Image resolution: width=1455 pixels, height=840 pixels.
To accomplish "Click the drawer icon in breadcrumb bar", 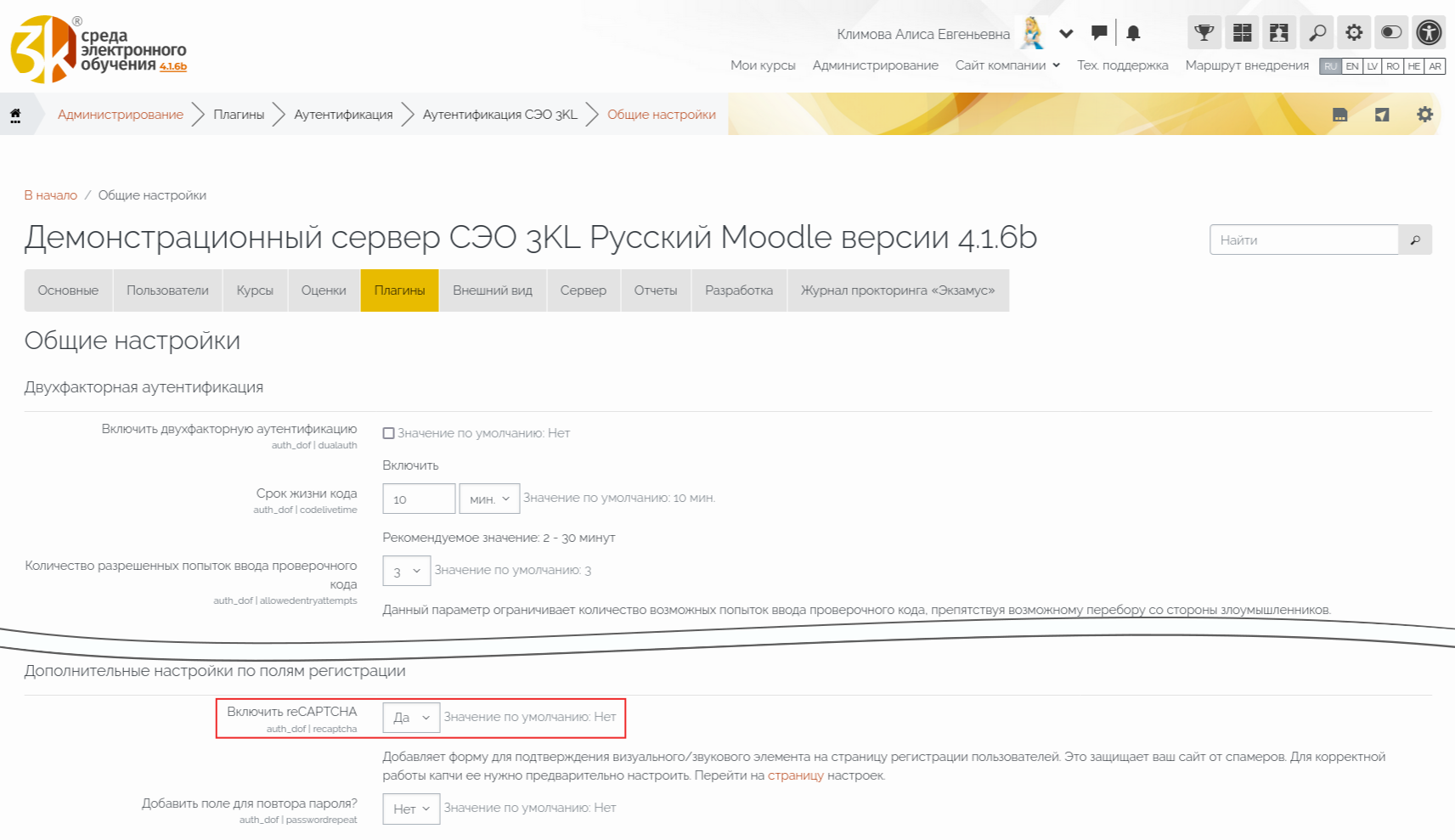I will pyautogui.click(x=1339, y=115).
